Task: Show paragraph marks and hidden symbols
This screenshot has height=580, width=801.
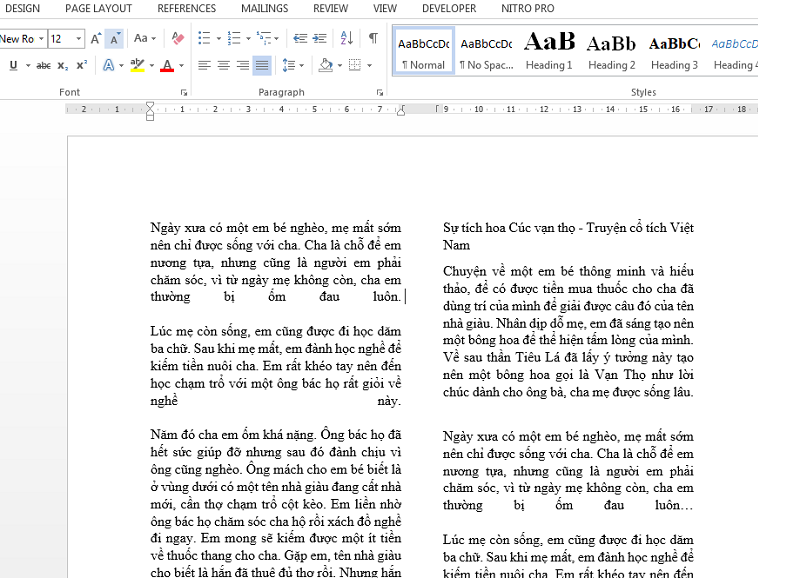Action: (373, 38)
